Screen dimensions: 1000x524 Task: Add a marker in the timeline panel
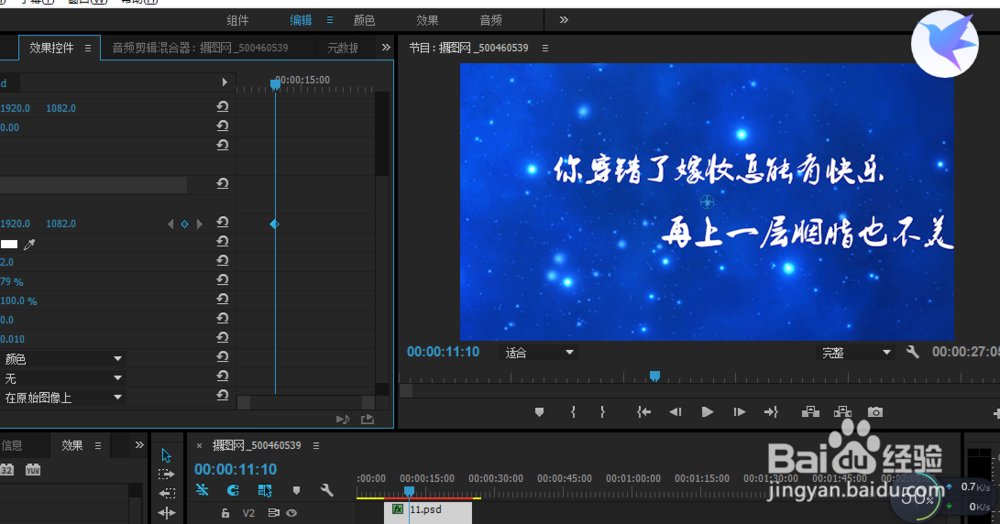point(296,490)
